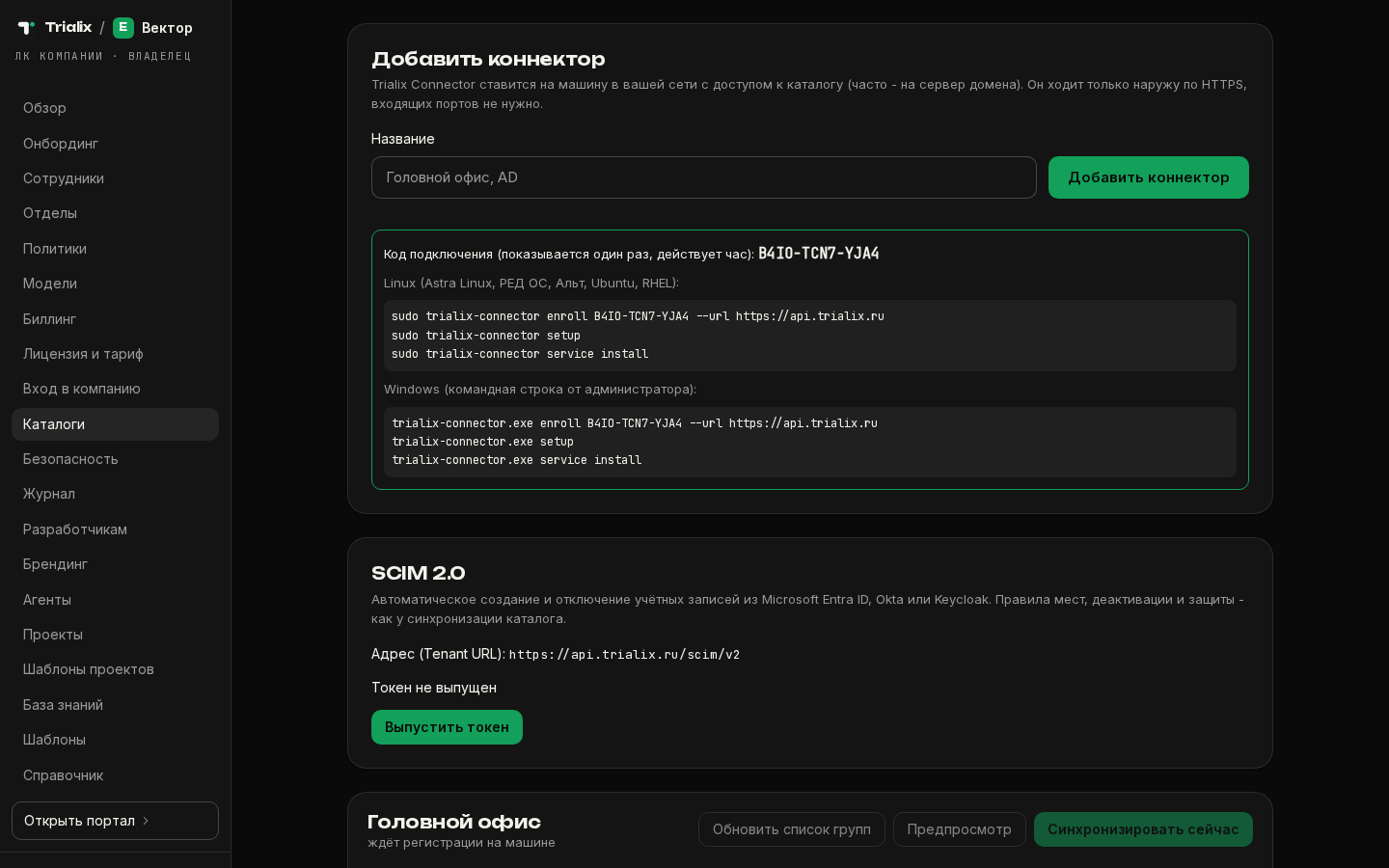Open Вход в компанию settings
The height and width of the screenshot is (868, 1389).
click(x=115, y=389)
